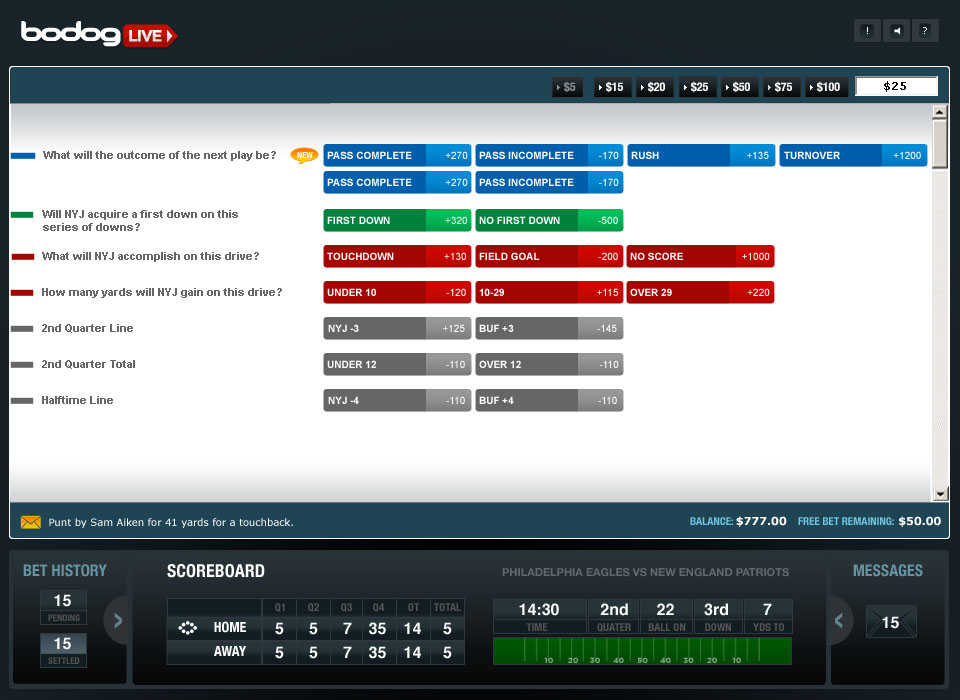
Task: Click "What will NYJ accomplish on this drive?"
Action: tap(151, 257)
